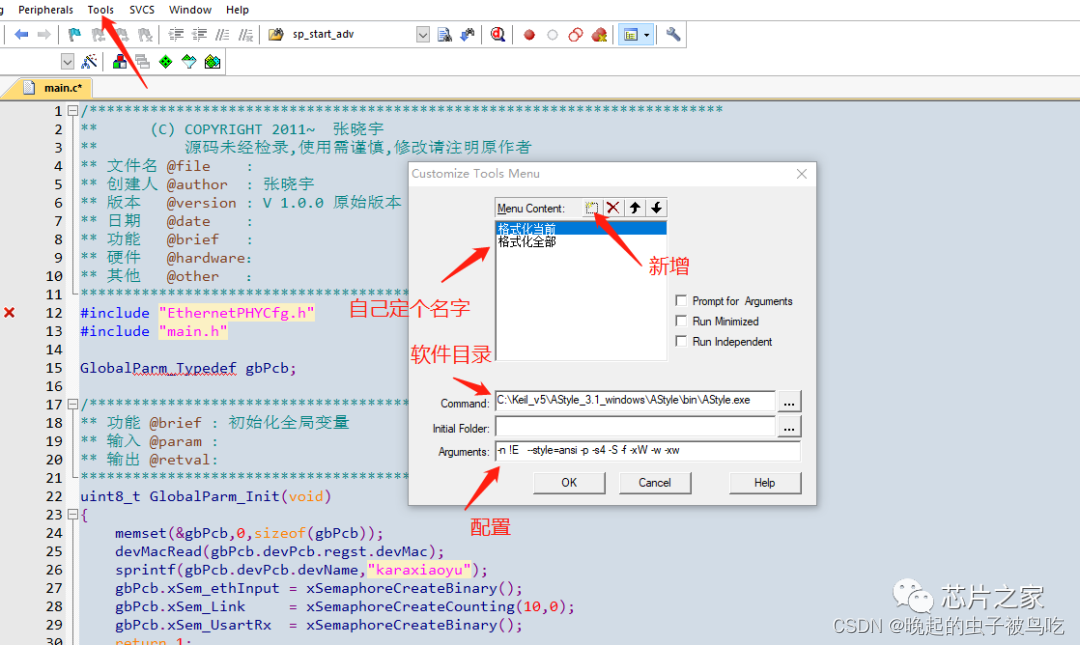Open Target Options with the wrench icon
This screenshot has height=645, width=1080.
(x=671, y=33)
